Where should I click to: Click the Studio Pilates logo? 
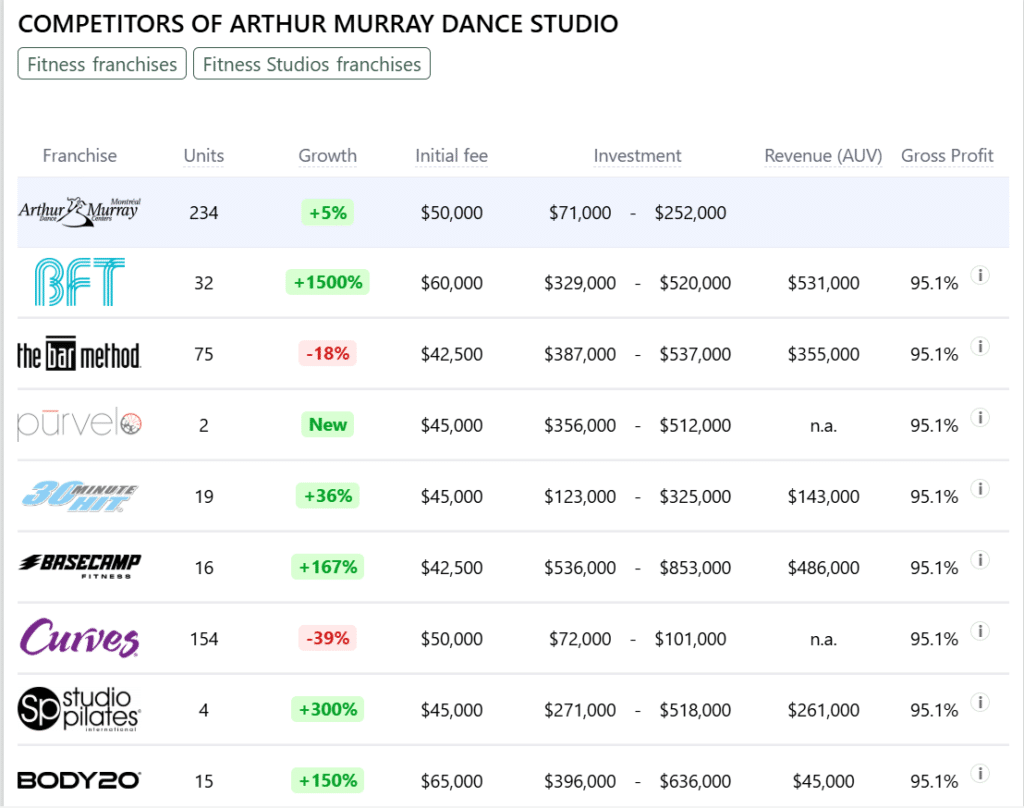pos(79,709)
